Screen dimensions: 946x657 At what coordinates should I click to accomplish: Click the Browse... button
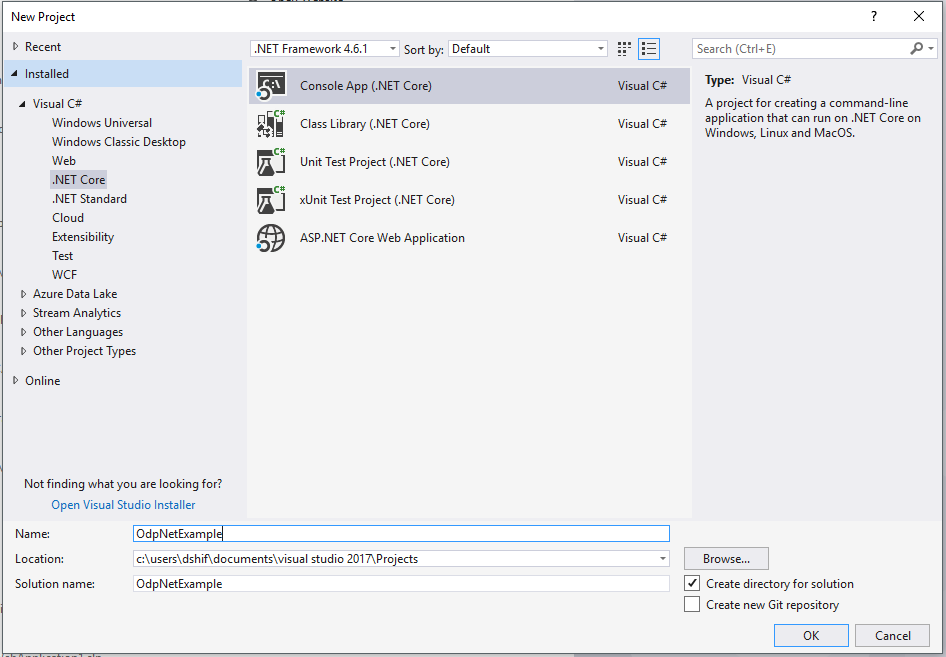click(x=726, y=559)
